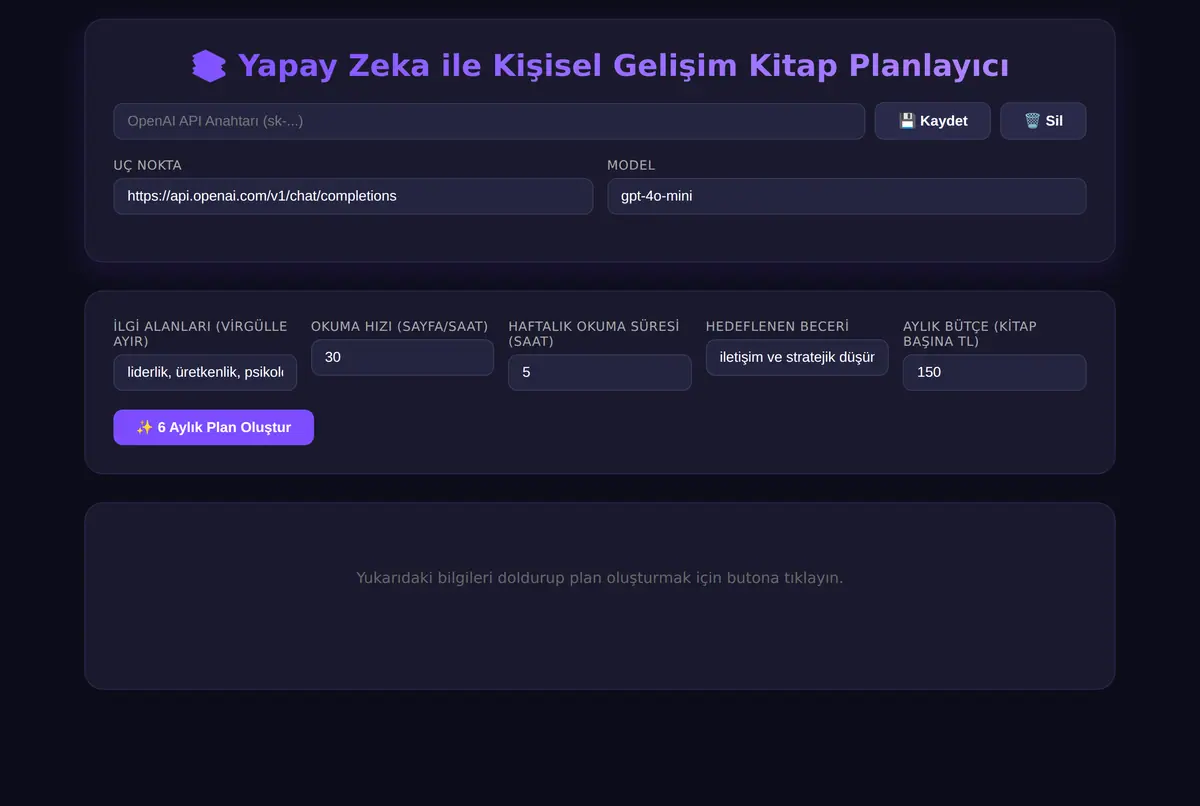Click the Okuma Hızı field showing 30
Screen dimensions: 1200x806
(x=402, y=357)
